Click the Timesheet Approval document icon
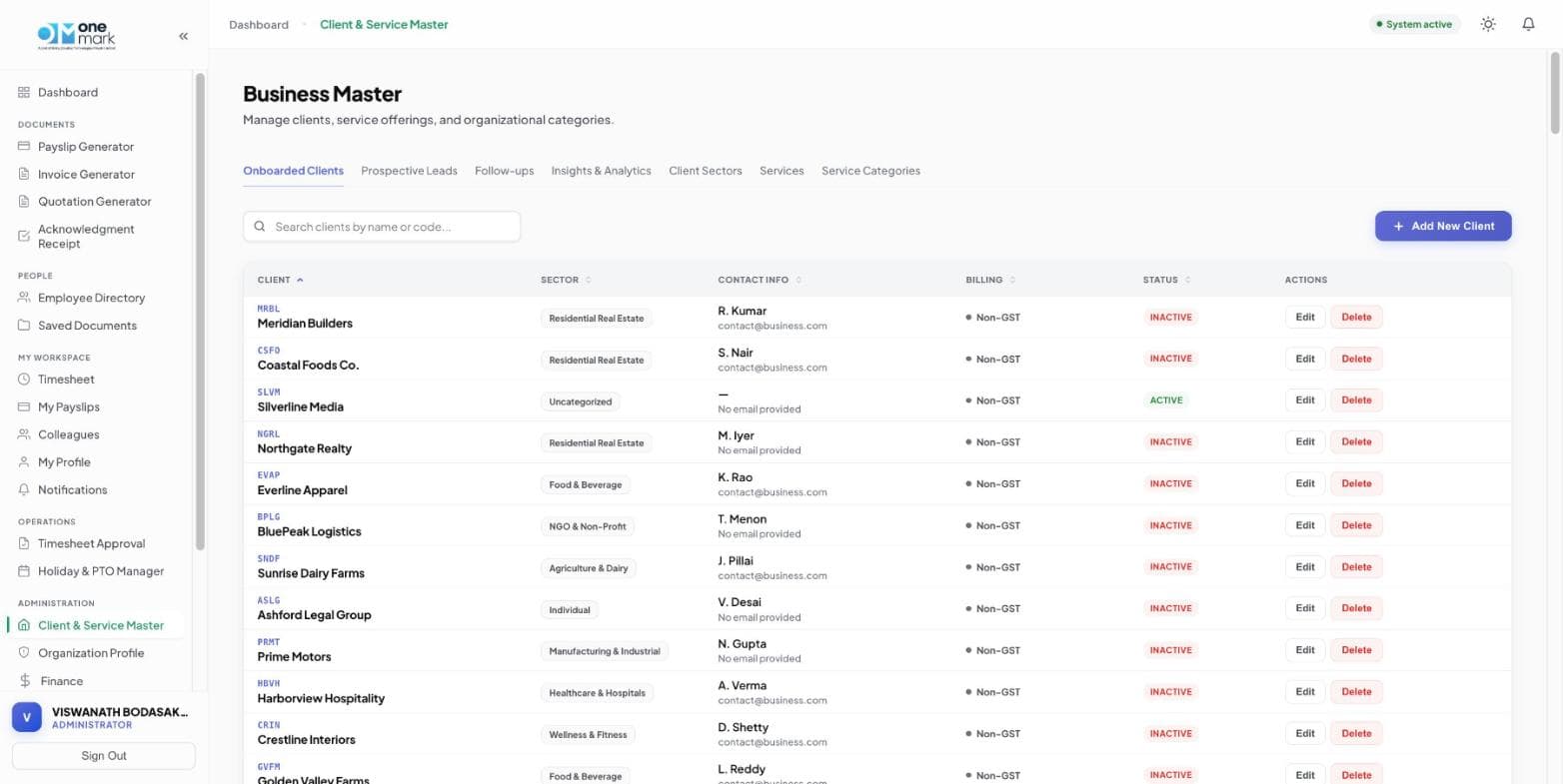Image resolution: width=1563 pixels, height=784 pixels. pyautogui.click(x=24, y=543)
